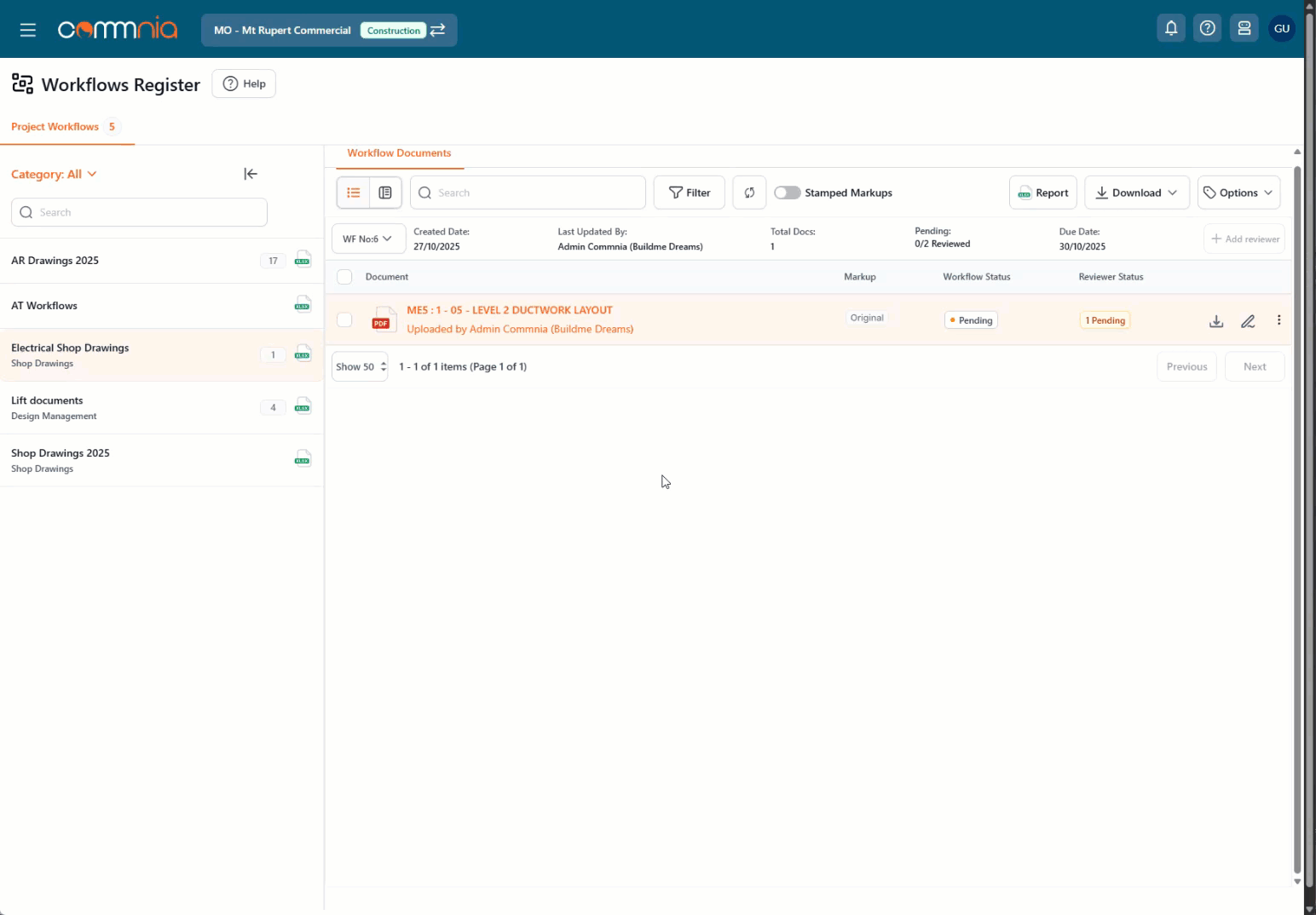Expand the Download dropdown

(1136, 193)
